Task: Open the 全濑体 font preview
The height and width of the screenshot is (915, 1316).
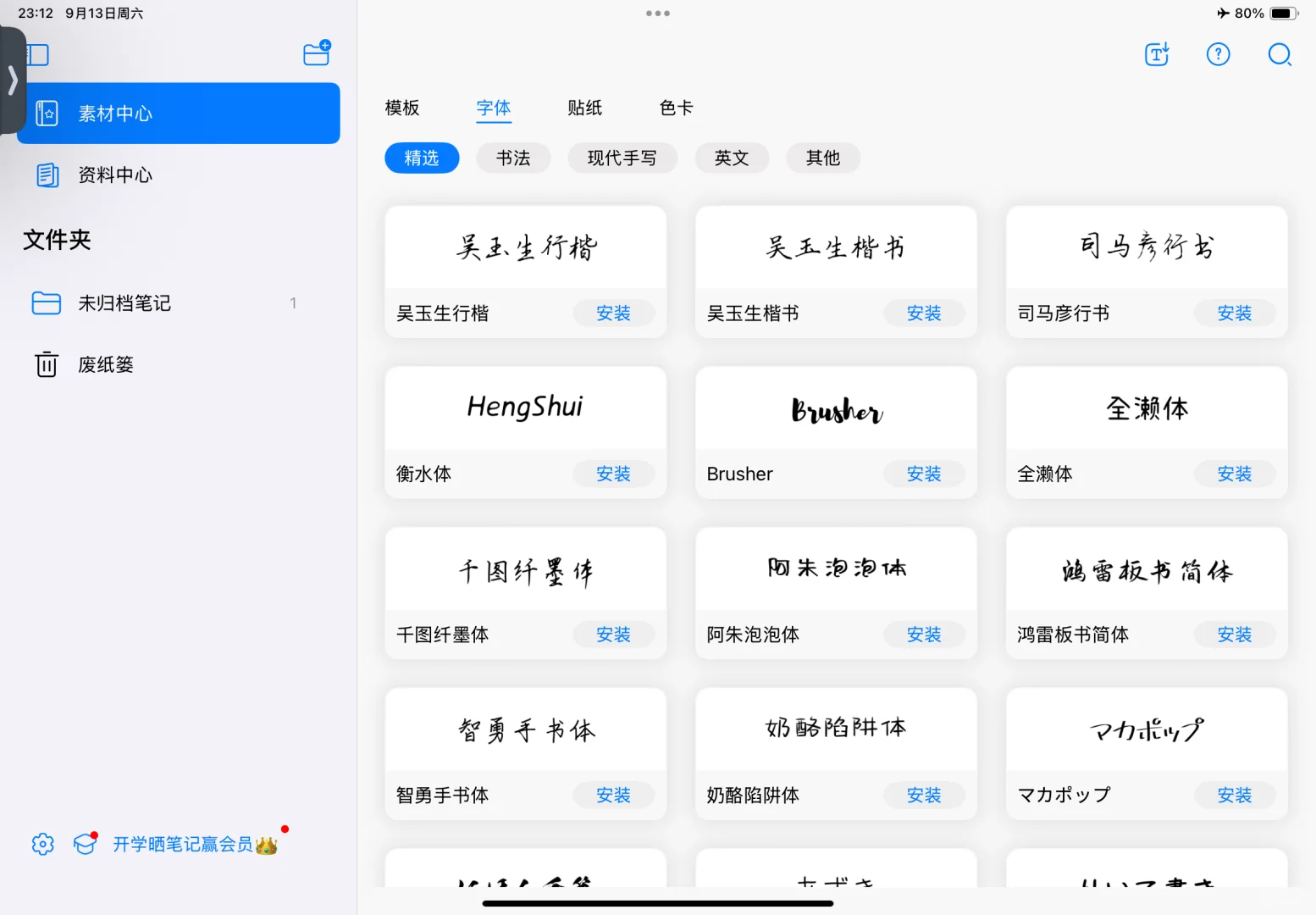Action: point(1147,408)
